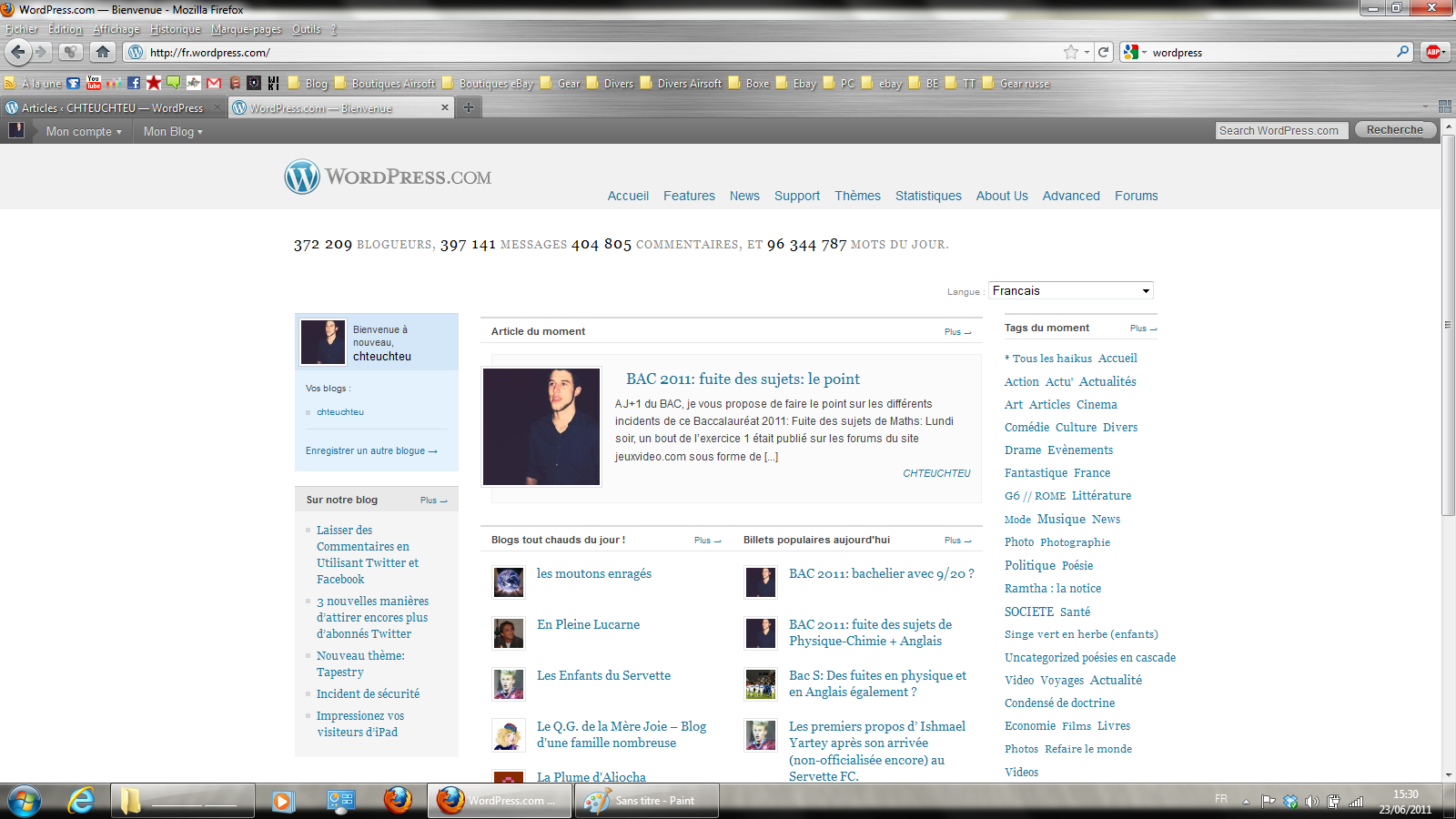Reload the page with the refresh icon

tap(1104, 52)
